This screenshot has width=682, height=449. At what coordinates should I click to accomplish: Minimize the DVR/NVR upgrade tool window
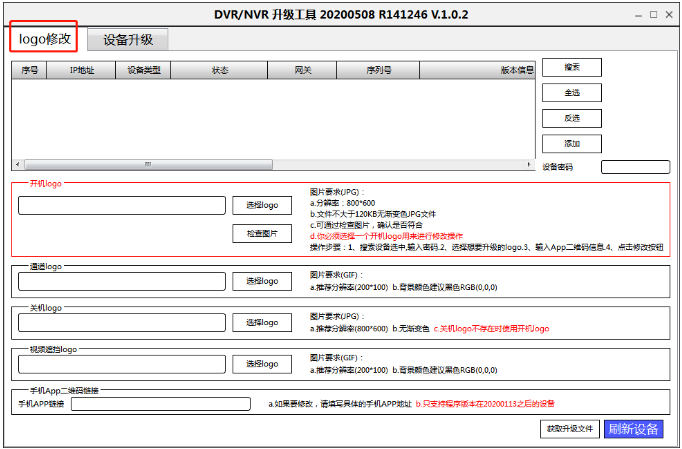[x=638, y=15]
